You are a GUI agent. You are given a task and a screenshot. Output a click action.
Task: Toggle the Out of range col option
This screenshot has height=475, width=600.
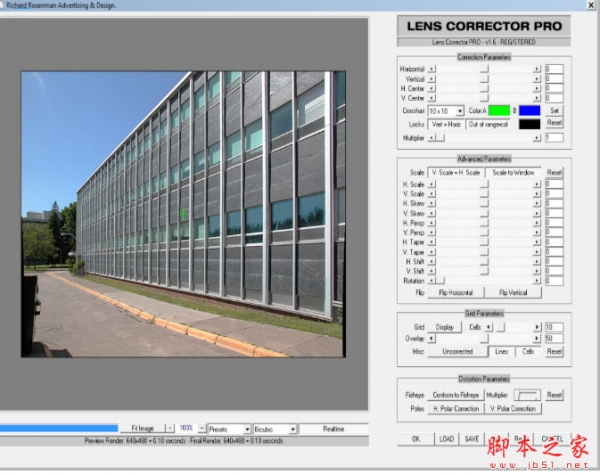[488, 124]
